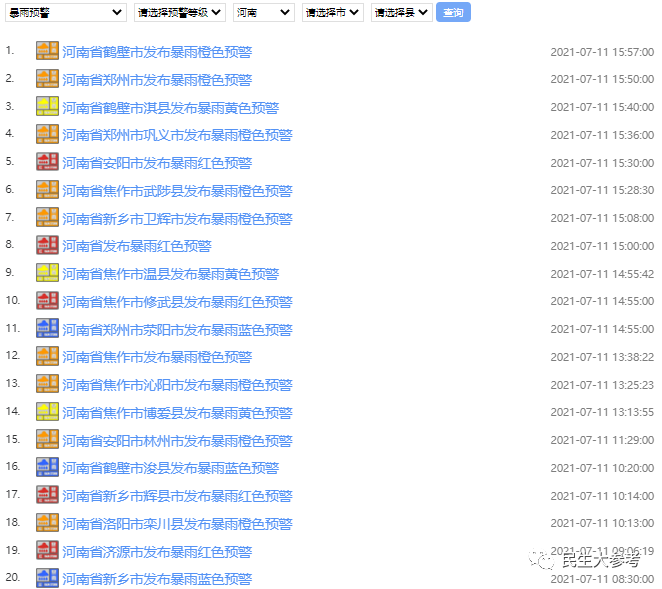Click orange icon for 栾川县 warning
Viewport: 662px width, 589px height.
(47, 523)
